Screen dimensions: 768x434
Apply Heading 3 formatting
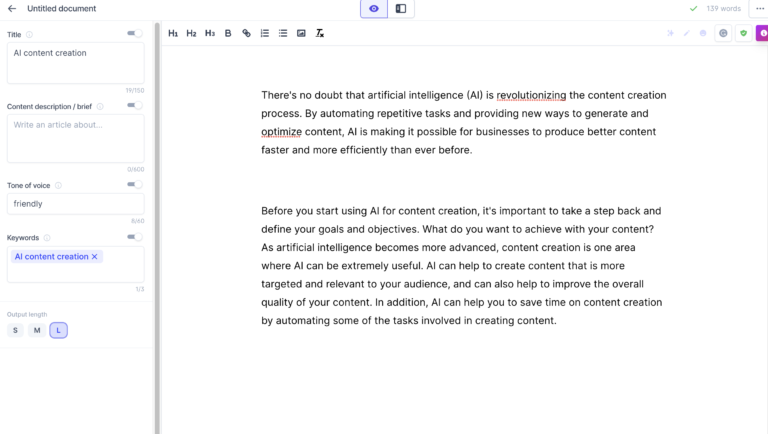pyautogui.click(x=210, y=33)
